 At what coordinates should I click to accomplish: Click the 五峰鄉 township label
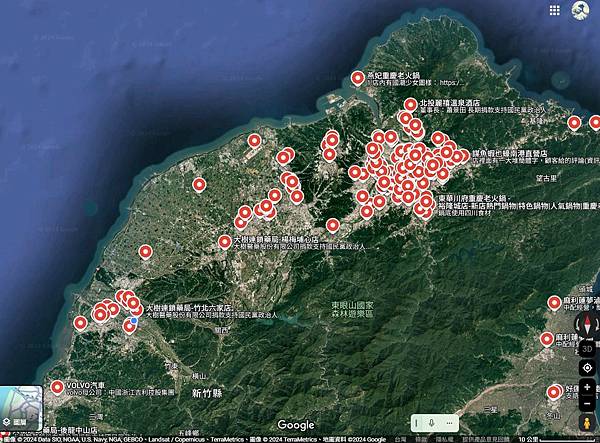tap(189, 434)
